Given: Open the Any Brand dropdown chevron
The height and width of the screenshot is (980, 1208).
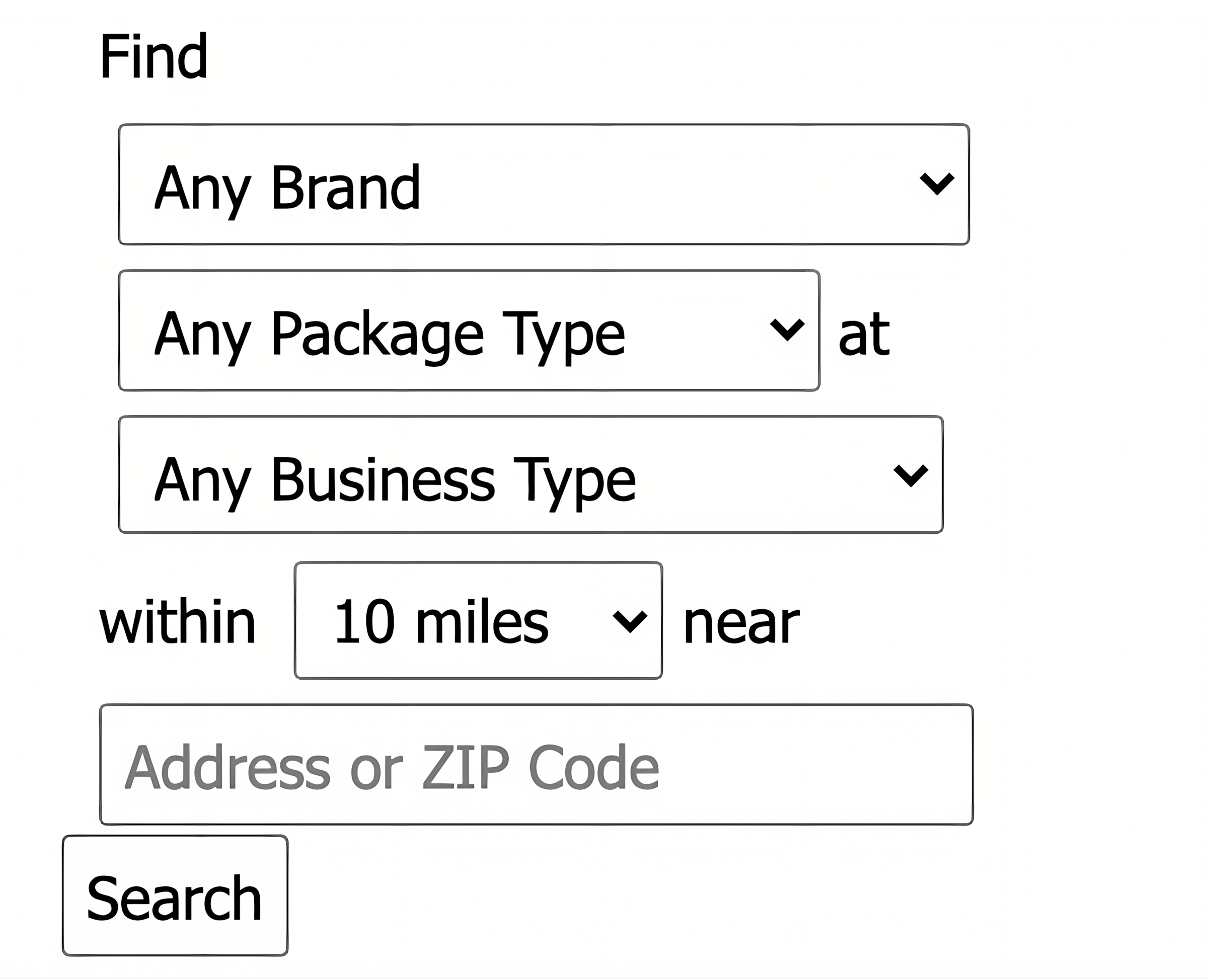Looking at the screenshot, I should click(938, 184).
